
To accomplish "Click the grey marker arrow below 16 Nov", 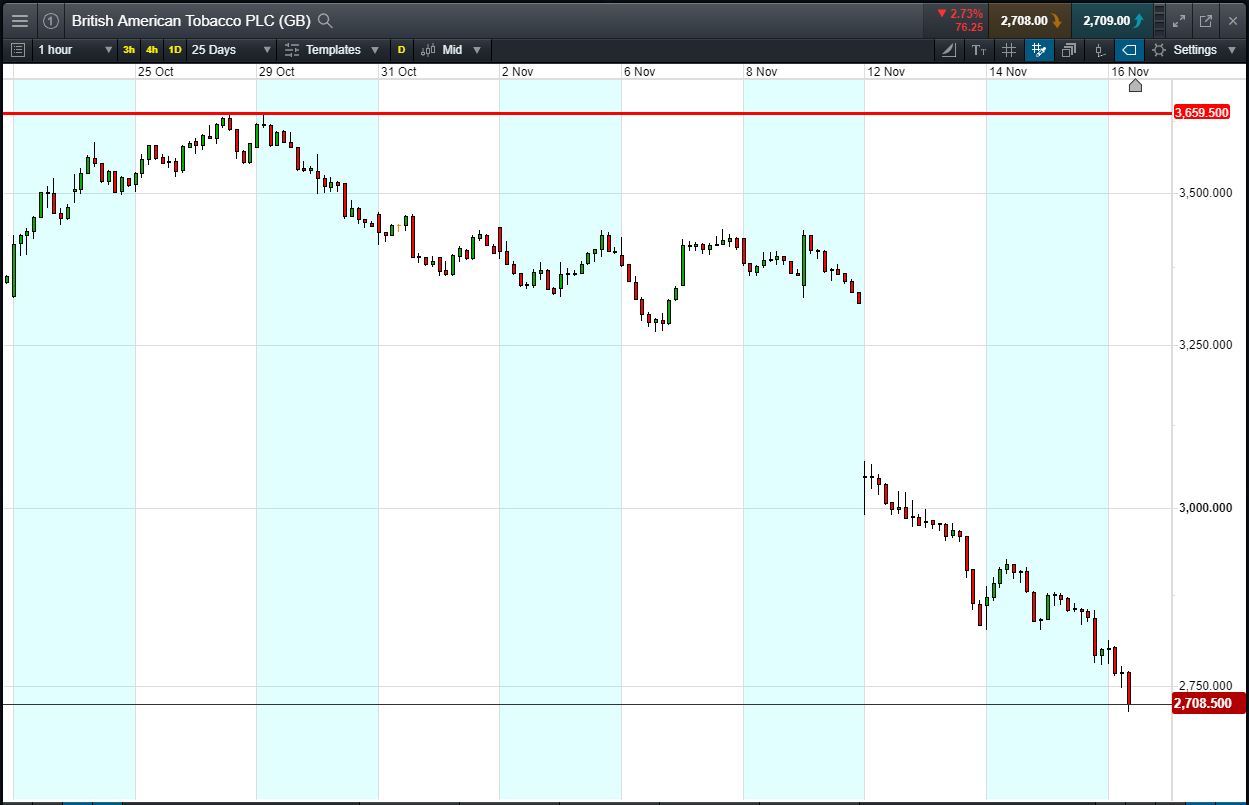I will point(1135,86).
